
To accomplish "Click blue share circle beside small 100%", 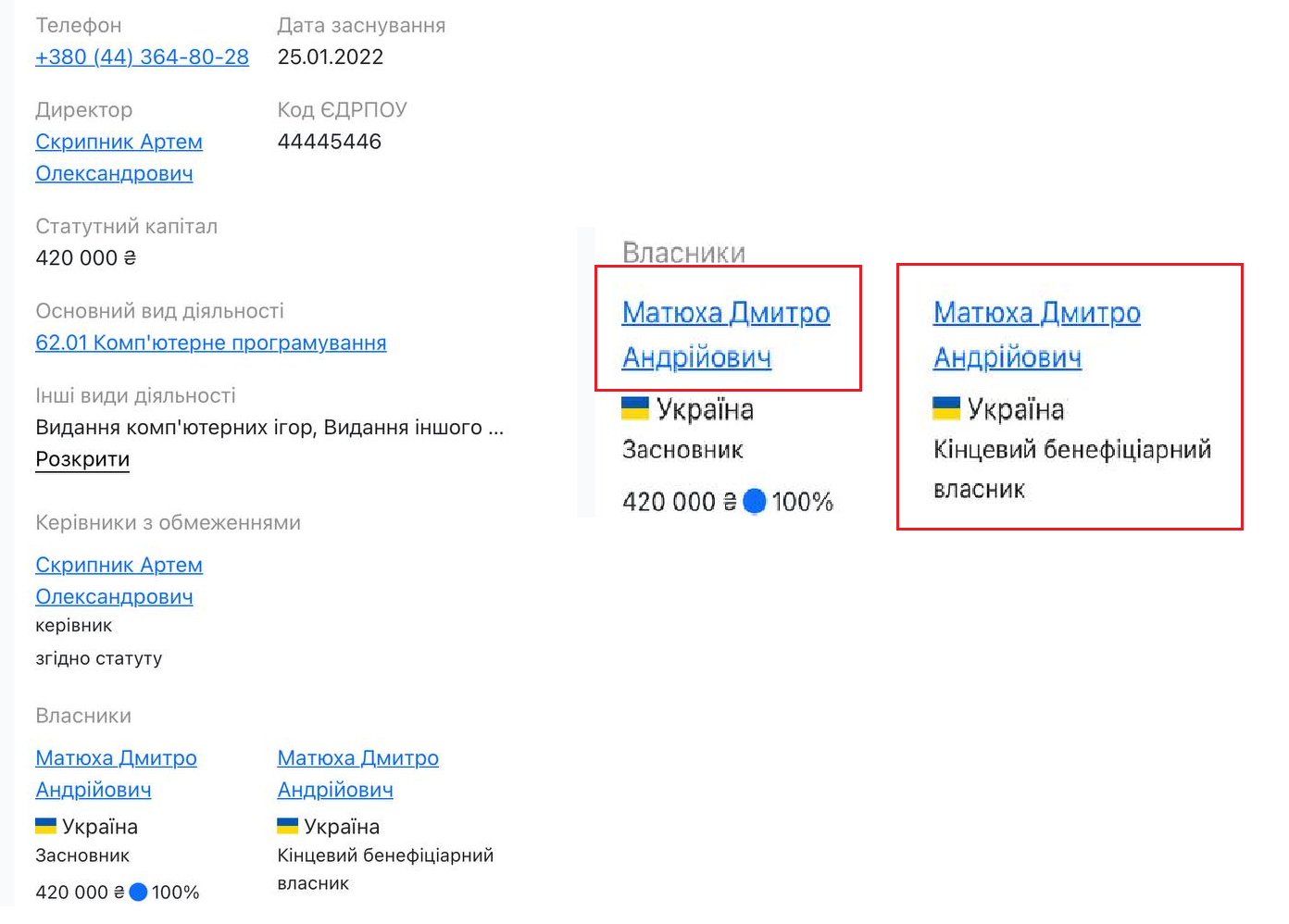I will point(138,892).
